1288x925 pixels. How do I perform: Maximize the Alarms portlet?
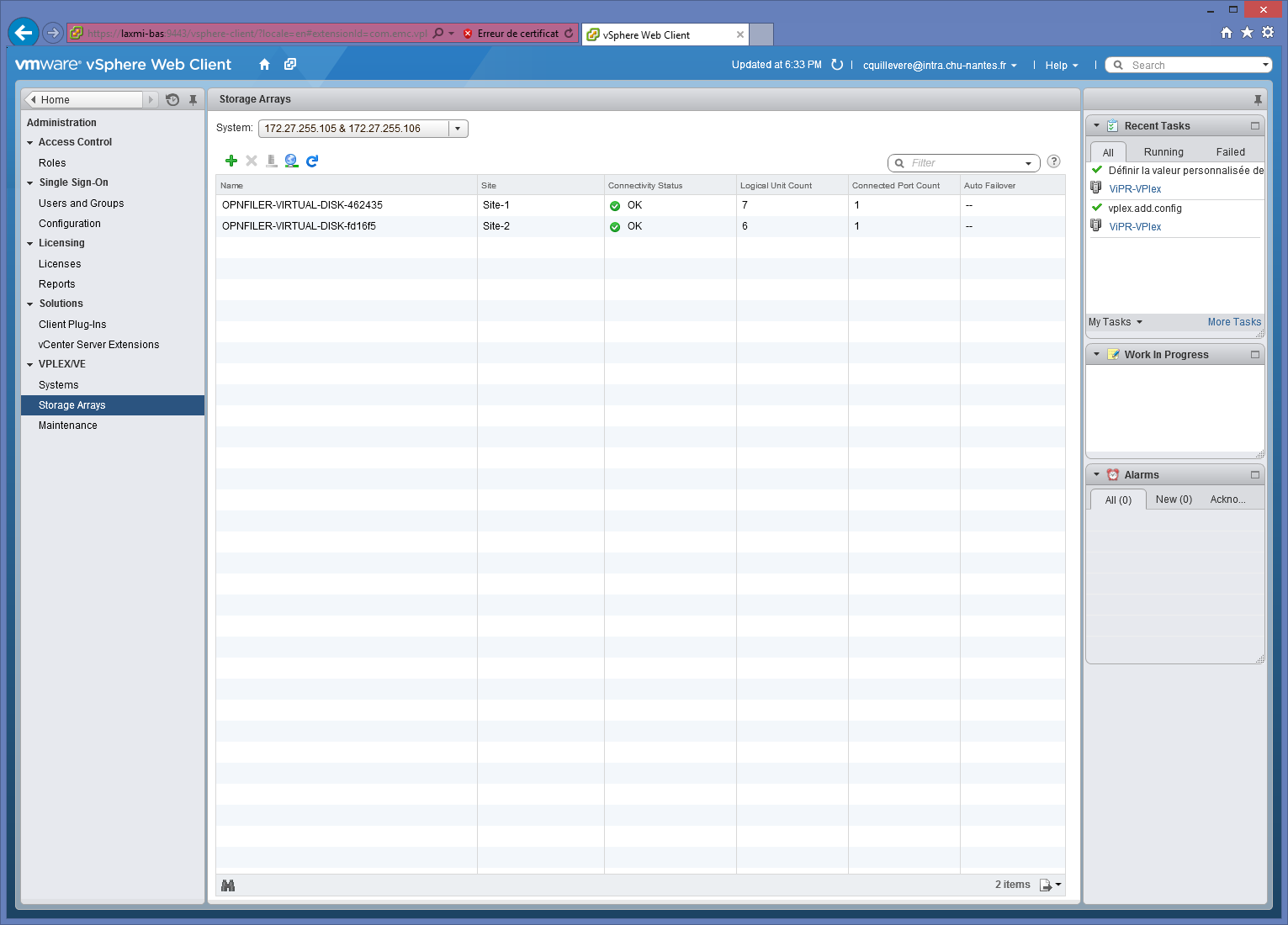coord(1255,475)
